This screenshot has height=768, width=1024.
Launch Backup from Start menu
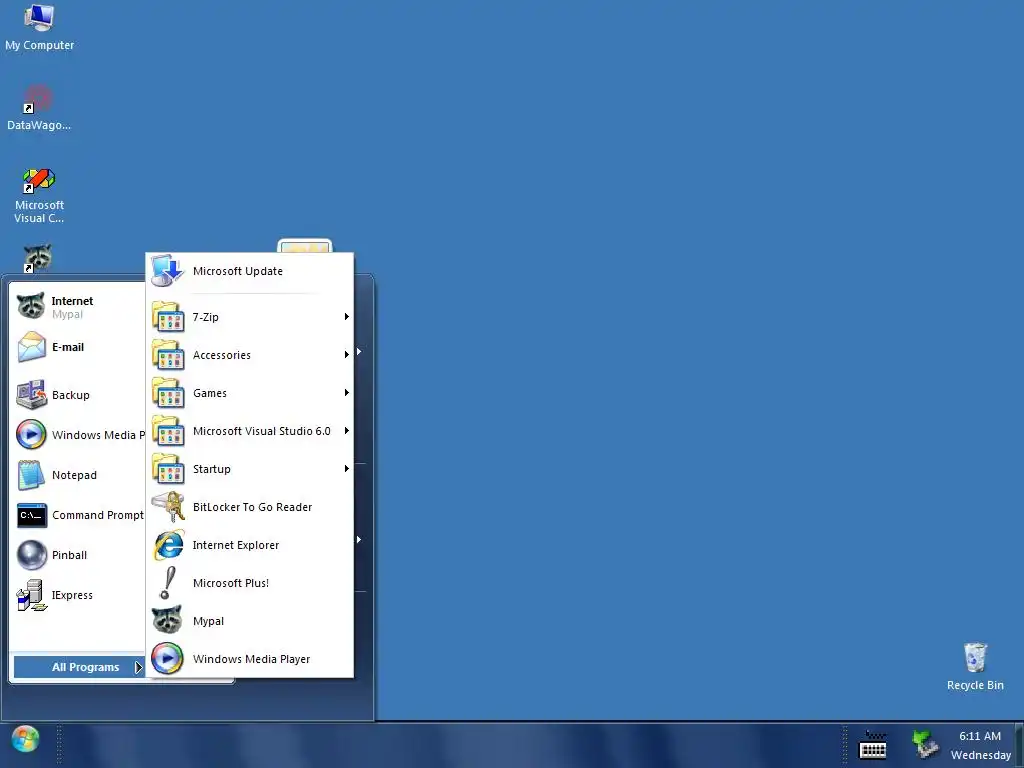77,395
